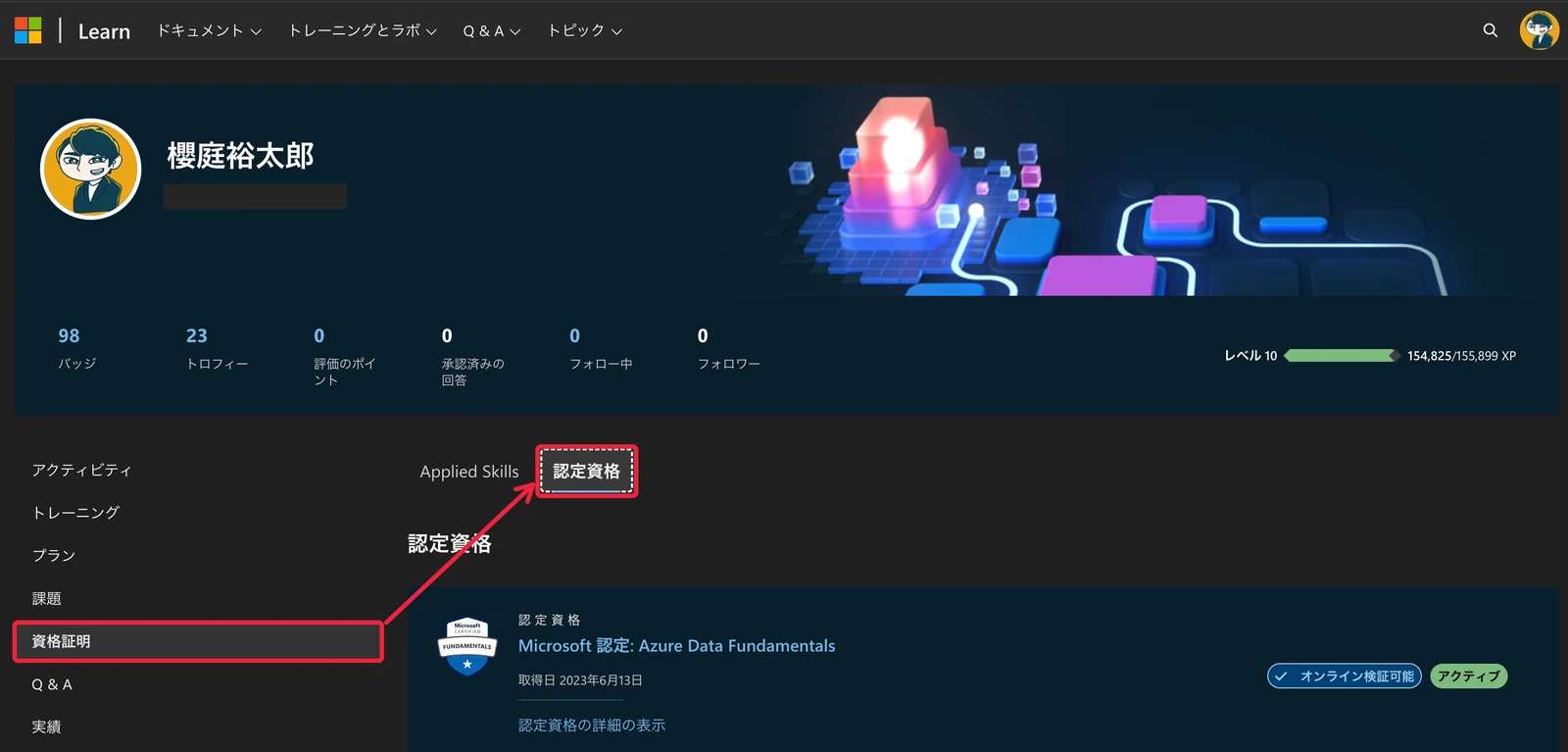Click the 櫻庭裕太郎 profile name
This screenshot has width=1568, height=752.
click(x=240, y=156)
